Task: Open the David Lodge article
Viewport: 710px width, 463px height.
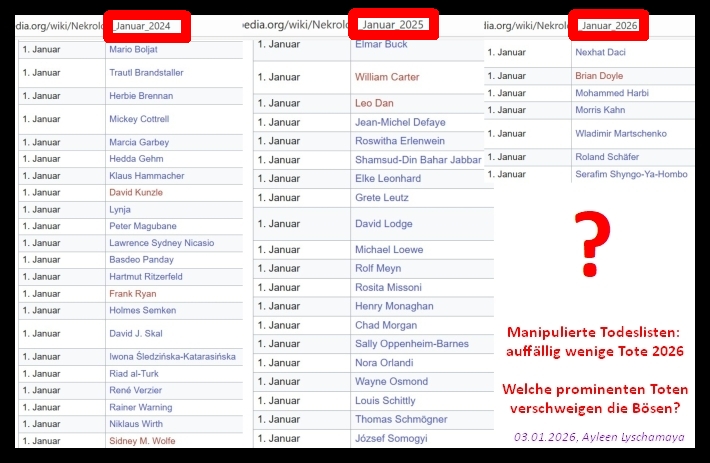Action: click(383, 224)
